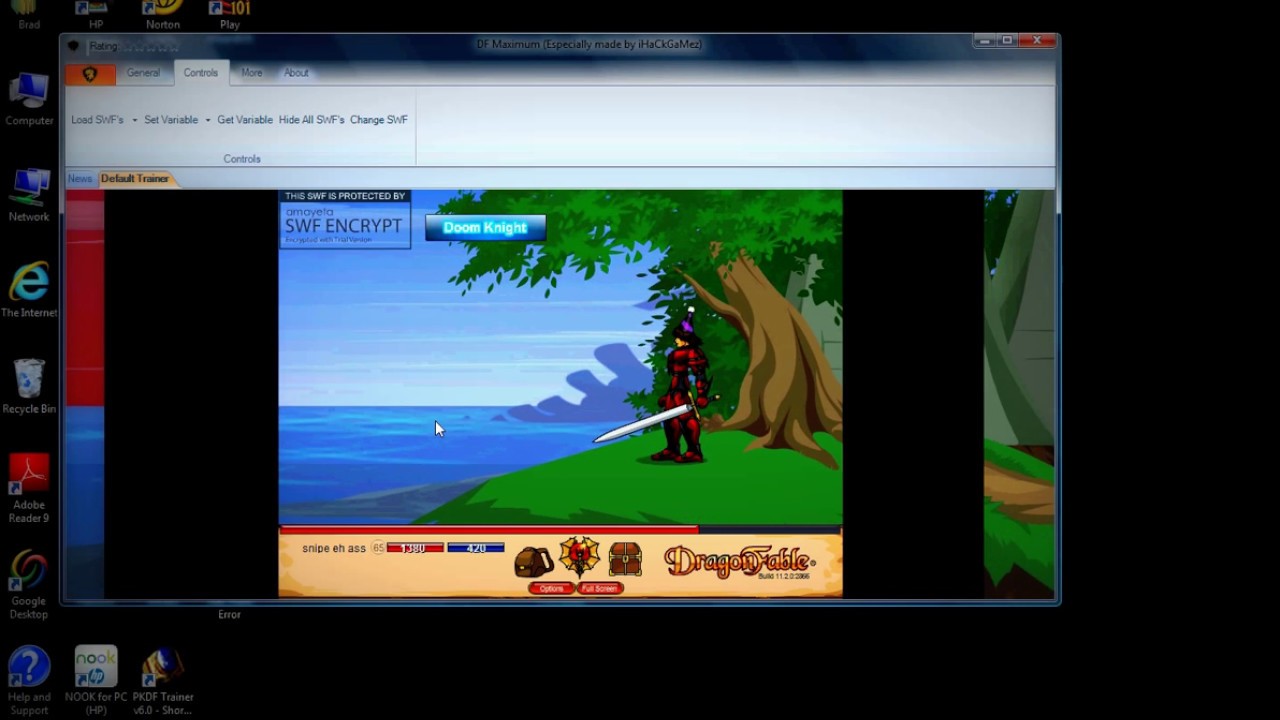Click the Change SWF command
The image size is (1280, 720).
pos(379,120)
